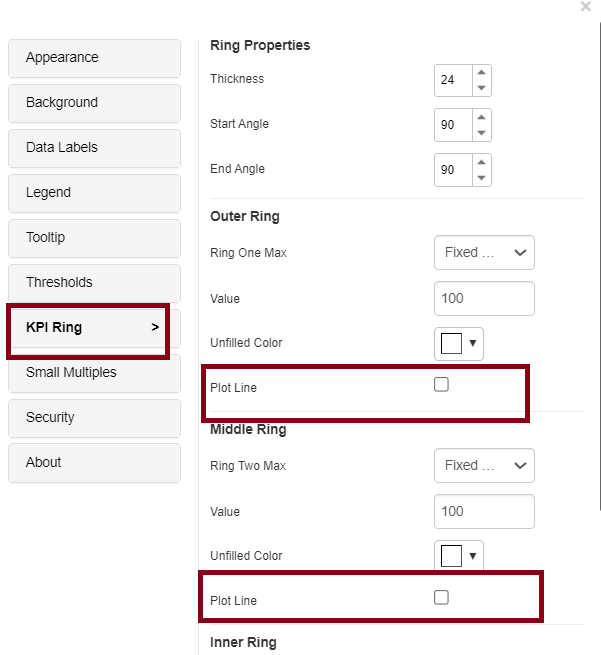This screenshot has width=601, height=655.
Task: Decrease Start Angle with down arrow
Action: pyautogui.click(x=481, y=133)
